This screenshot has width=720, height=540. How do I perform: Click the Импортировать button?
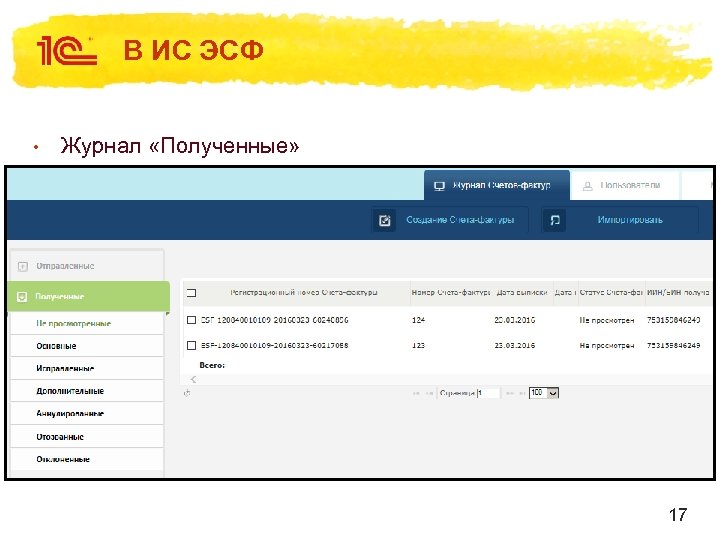point(619,220)
